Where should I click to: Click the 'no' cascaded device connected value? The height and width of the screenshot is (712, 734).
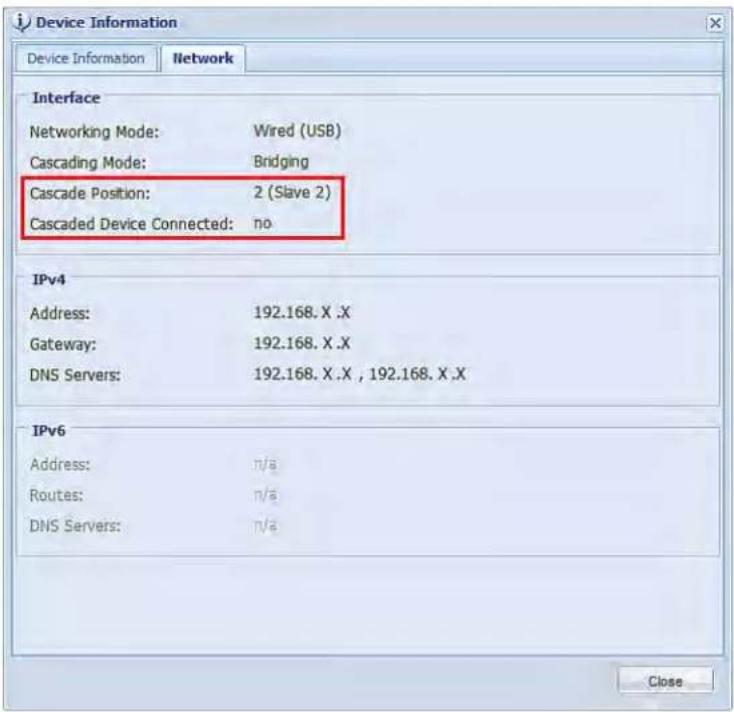[263, 223]
